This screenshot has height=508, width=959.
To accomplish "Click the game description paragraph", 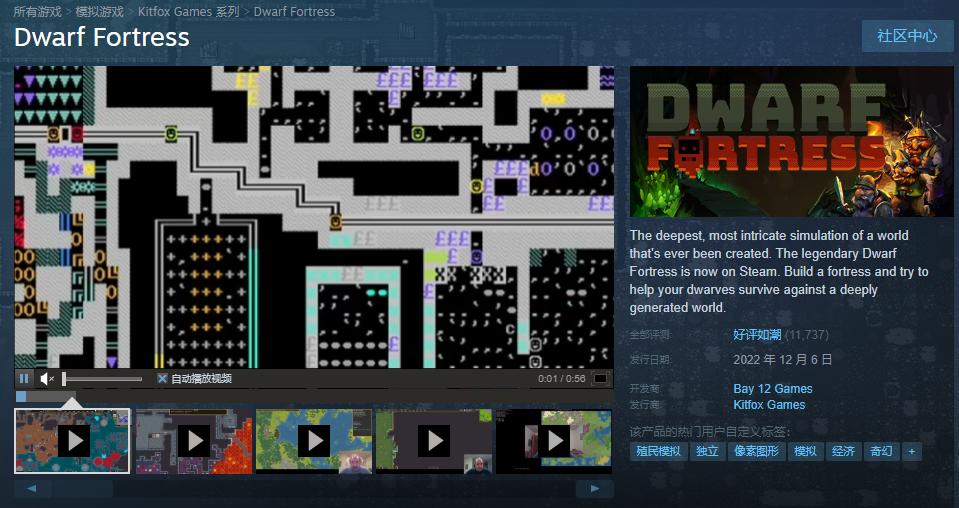I will 779,271.
